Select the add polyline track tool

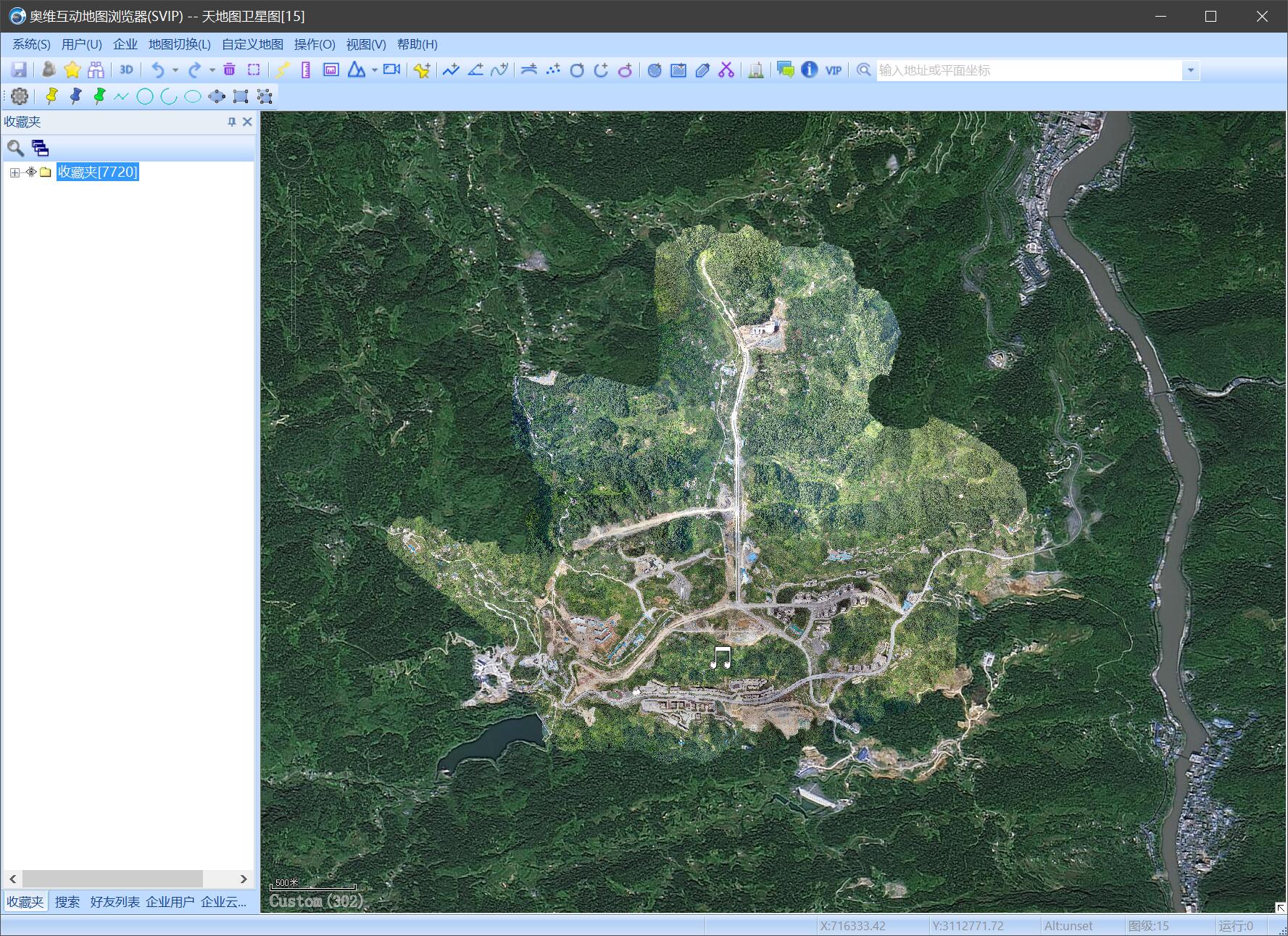[451, 70]
